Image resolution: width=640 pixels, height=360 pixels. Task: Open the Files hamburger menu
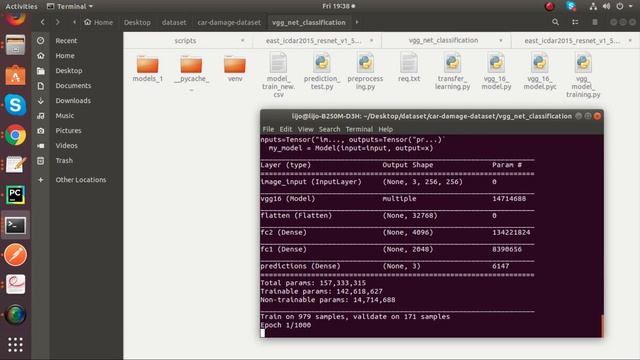595,22
